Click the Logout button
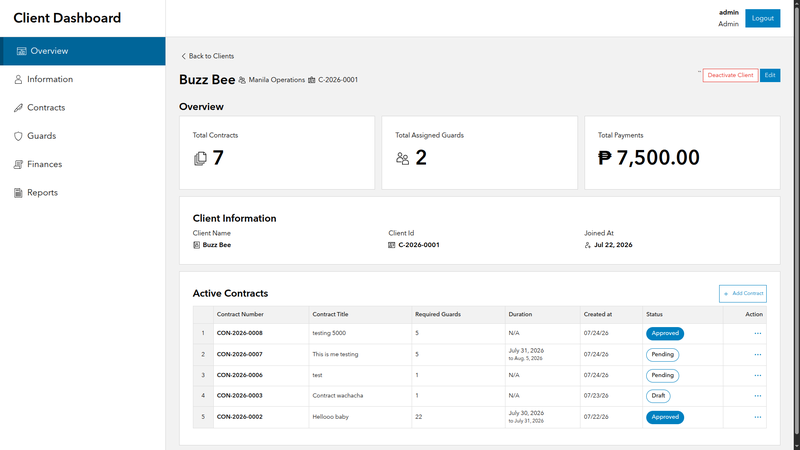 click(x=762, y=18)
